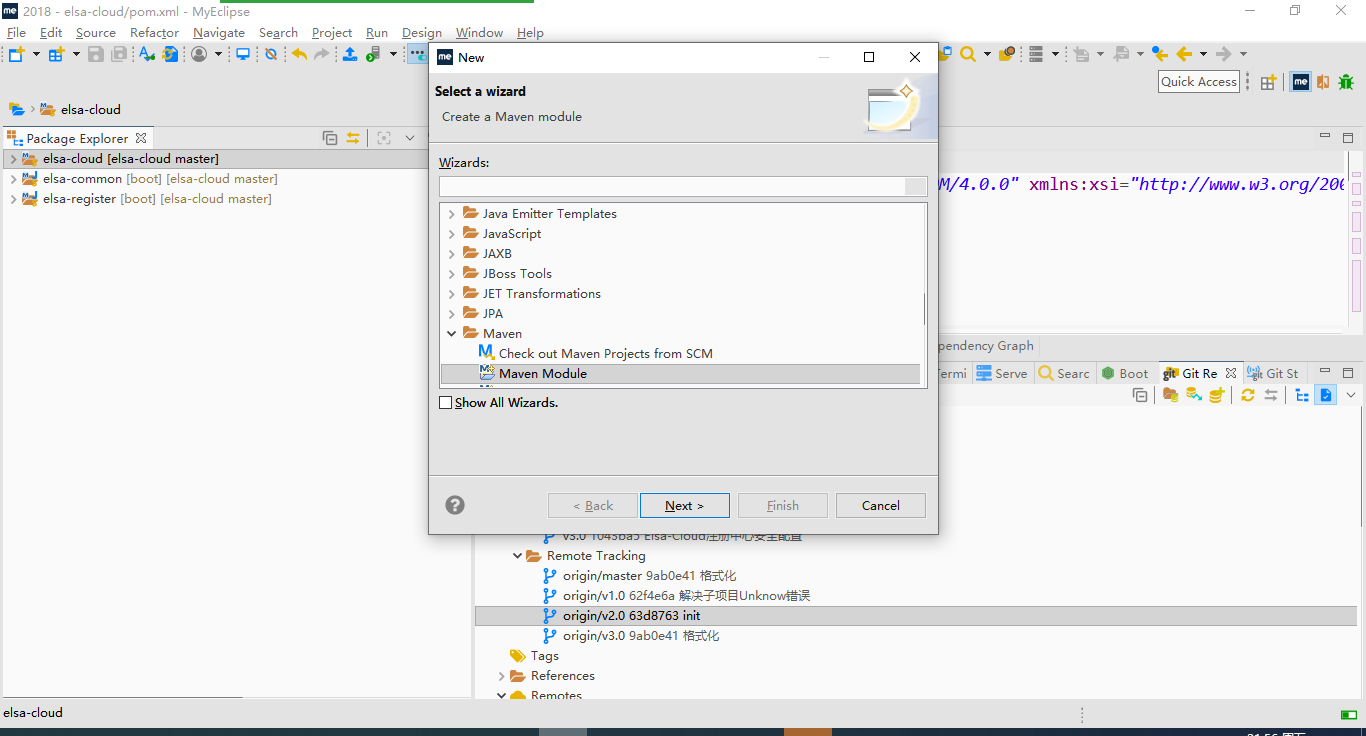Image resolution: width=1366 pixels, height=736 pixels.
Task: Click Refresh icon in Git Repositories view
Action: point(1248,395)
